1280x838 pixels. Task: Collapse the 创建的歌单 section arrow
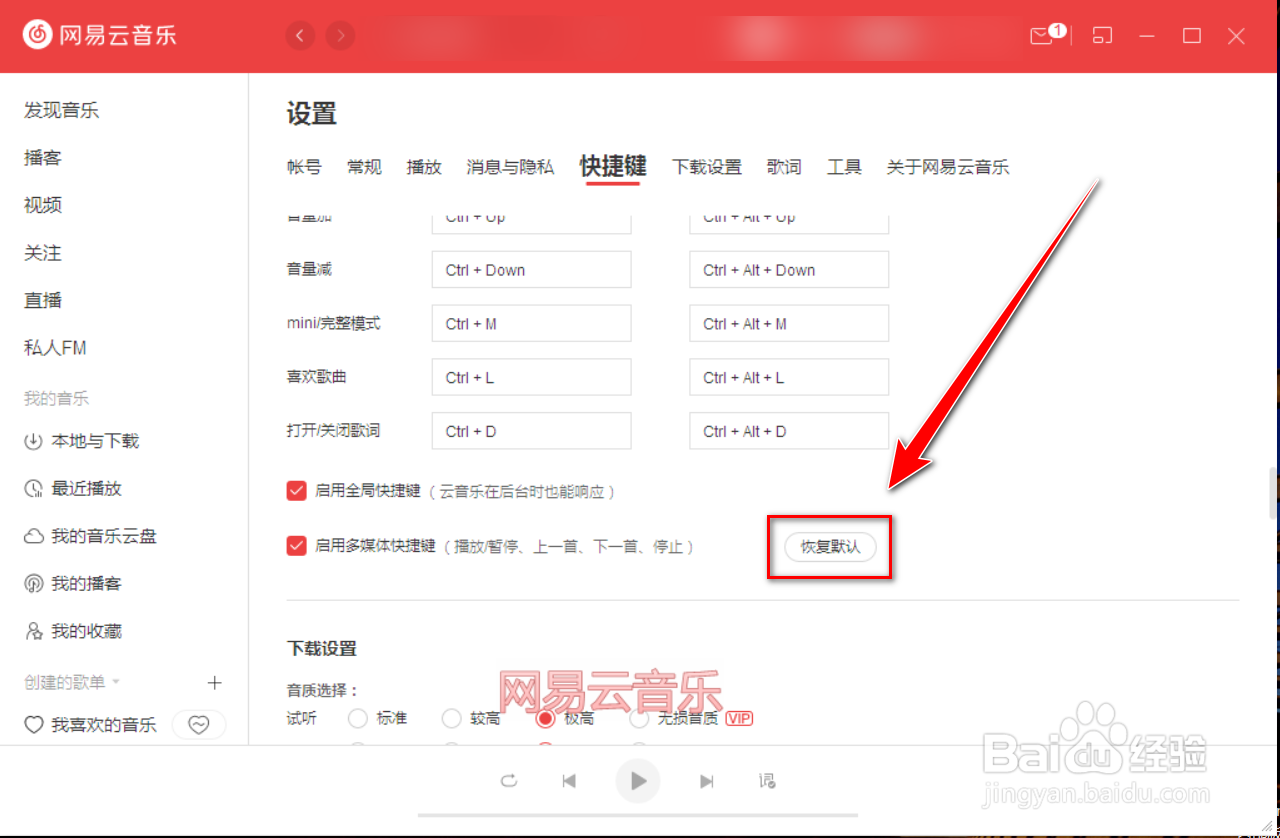[116, 682]
